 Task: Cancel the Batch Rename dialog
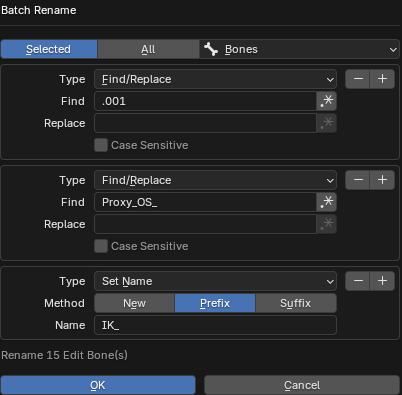tap(302, 385)
